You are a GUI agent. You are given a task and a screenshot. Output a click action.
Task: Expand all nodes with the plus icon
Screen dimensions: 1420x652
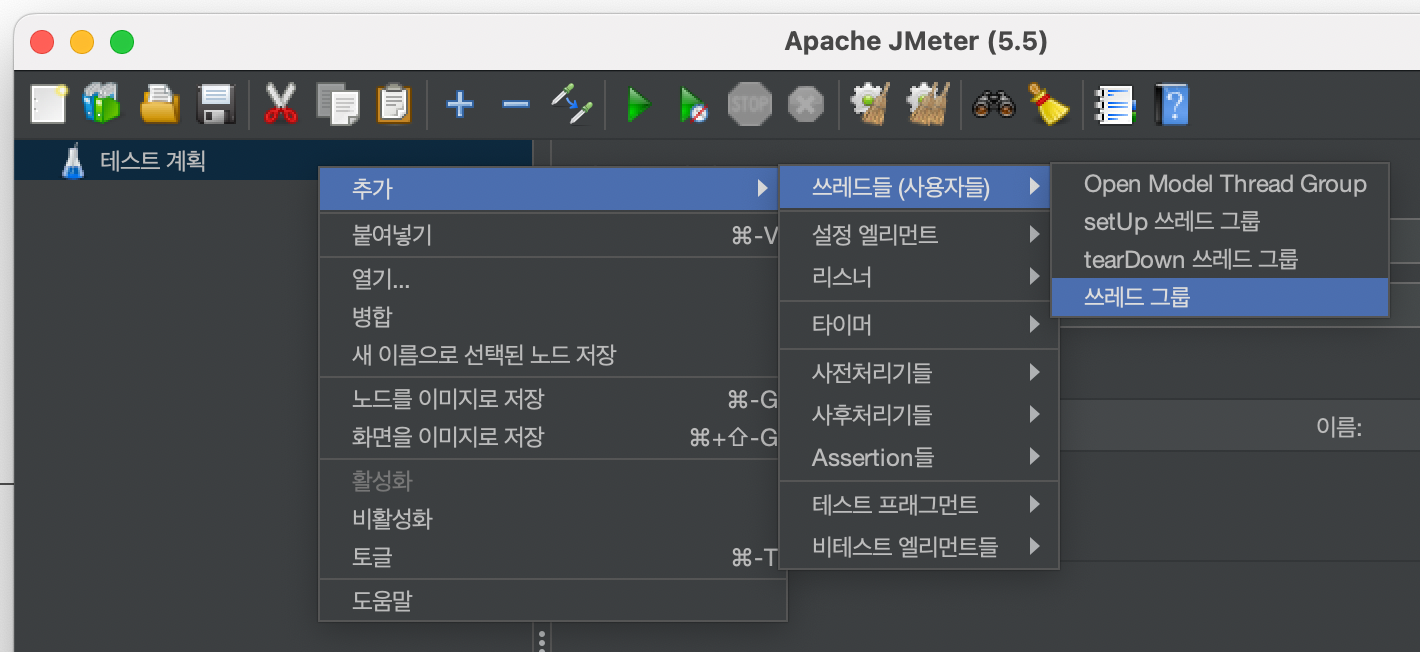pos(459,104)
